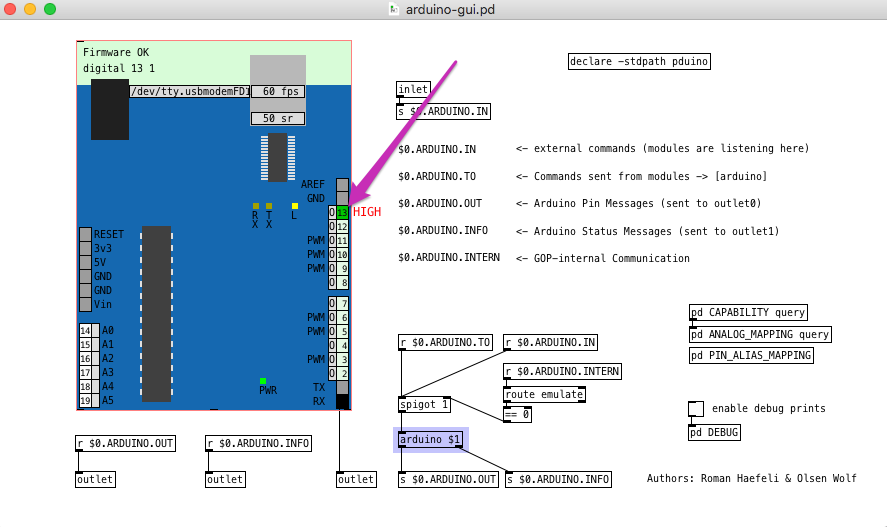The width and height of the screenshot is (887, 527).
Task: Click the black USB port block
Action: point(109,110)
